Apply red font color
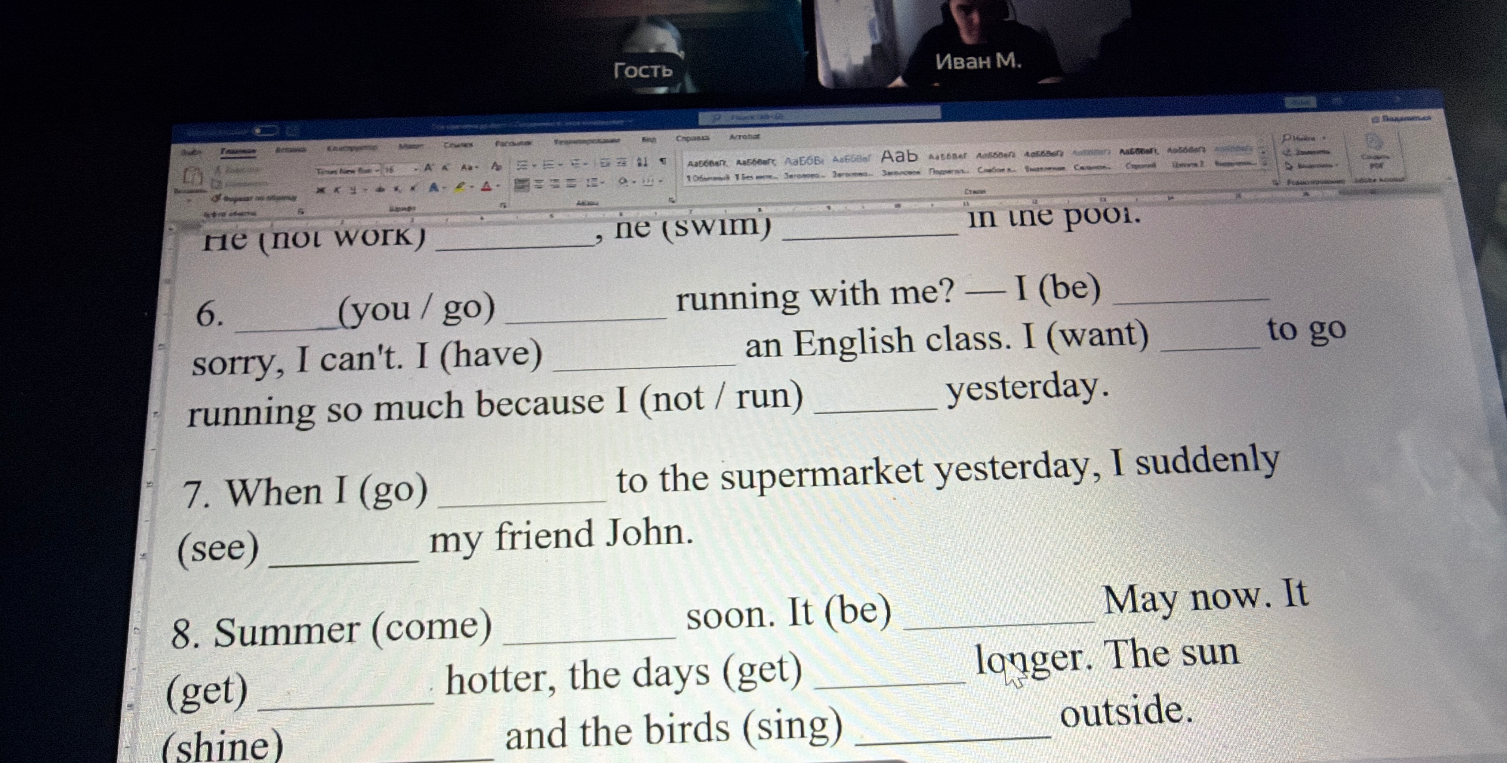This screenshot has width=1507, height=763. click(x=485, y=187)
